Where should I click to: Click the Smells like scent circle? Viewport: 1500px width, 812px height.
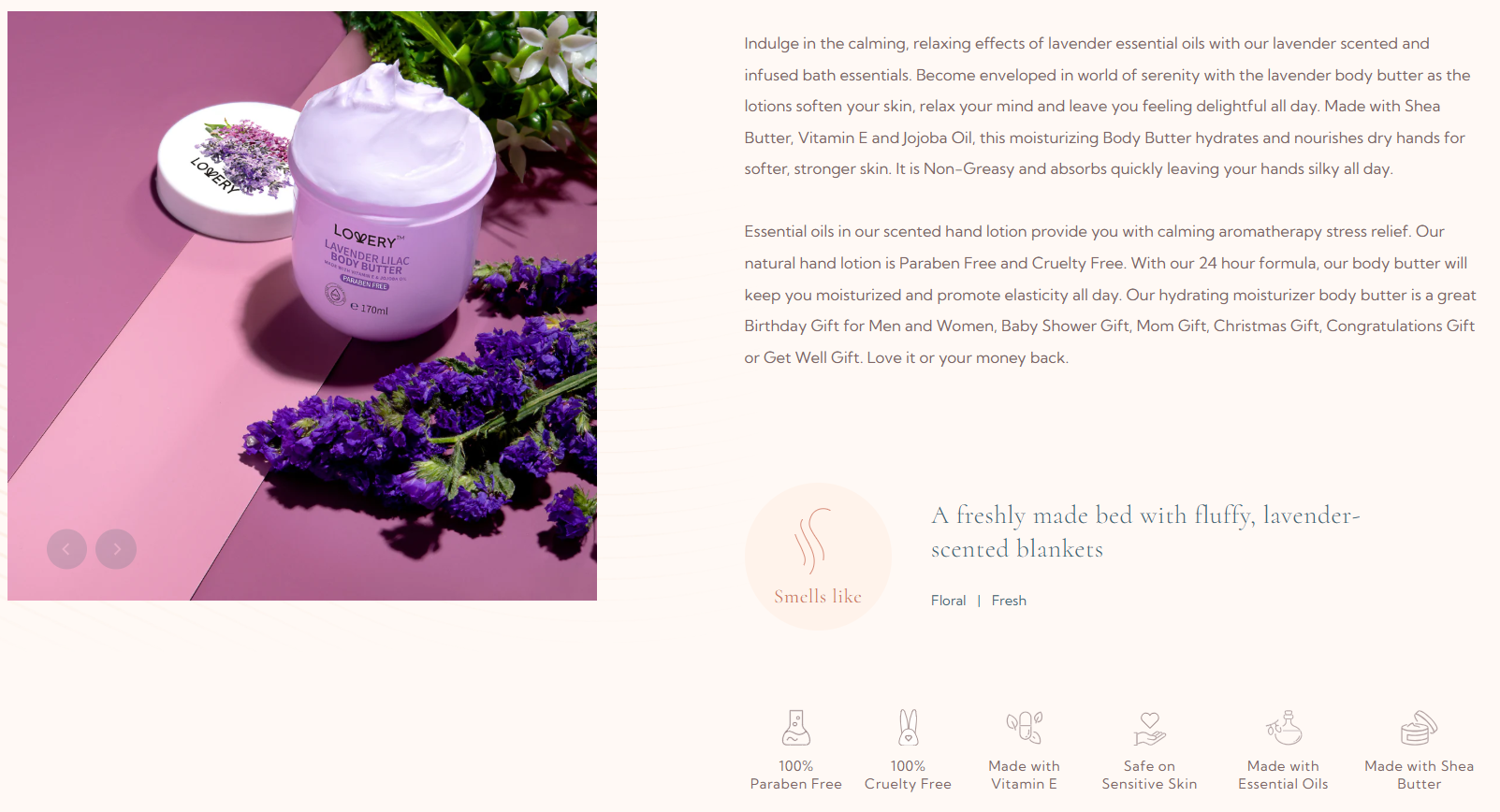point(818,557)
